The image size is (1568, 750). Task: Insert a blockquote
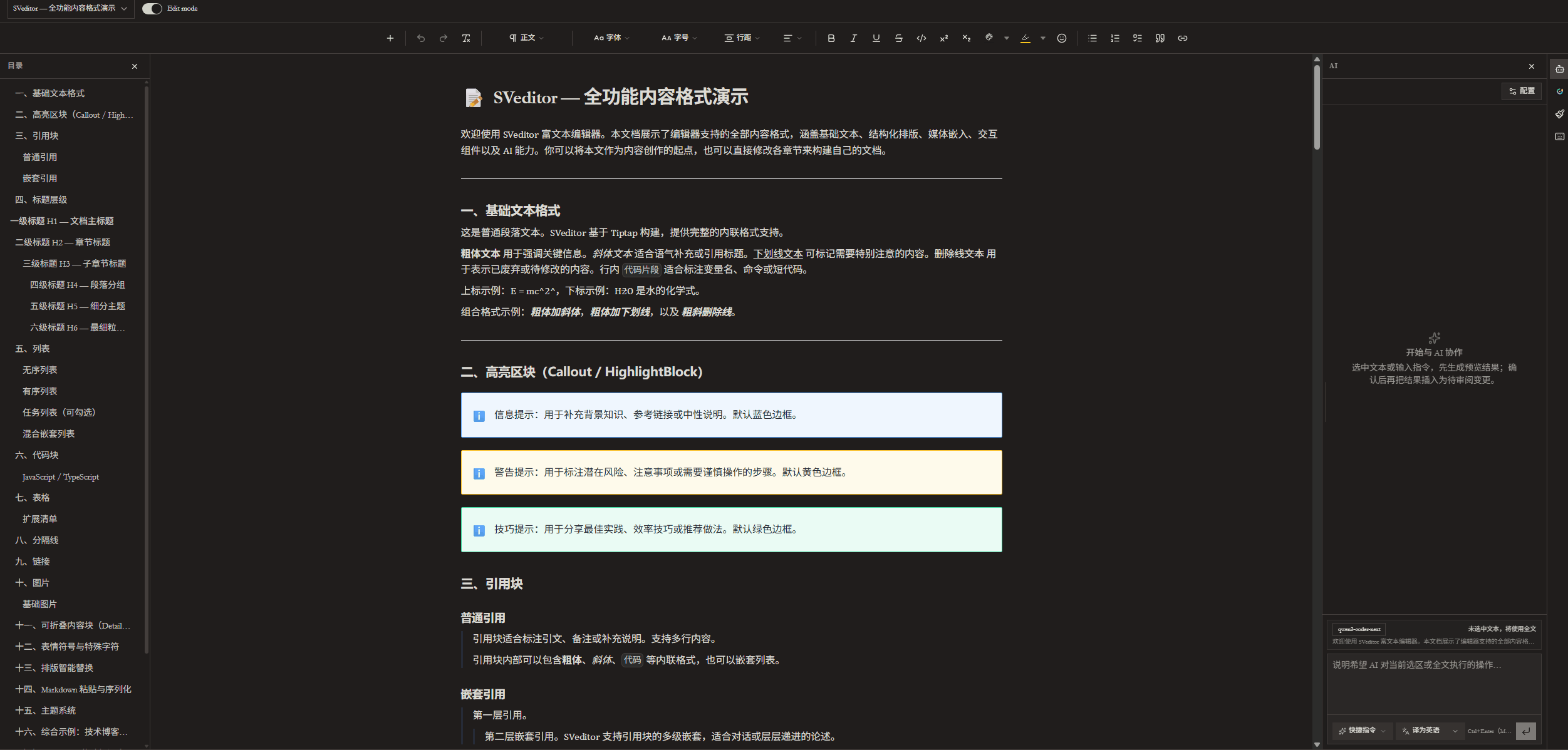click(1160, 38)
